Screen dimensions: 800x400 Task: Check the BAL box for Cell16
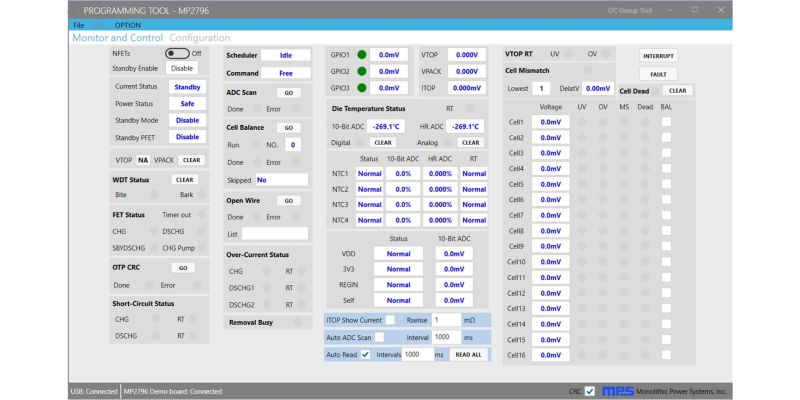(666, 355)
